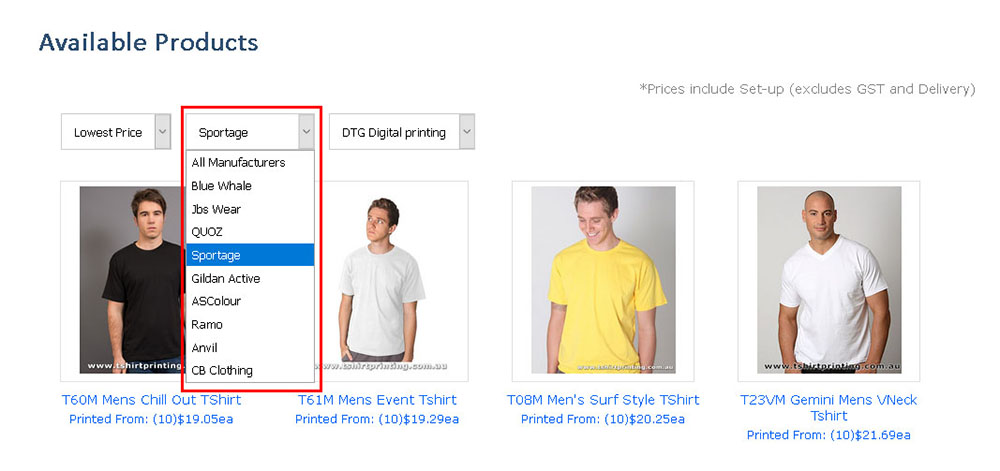View the grey Event Tshirt product photo
This screenshot has height=471, width=1000.
pos(381,280)
